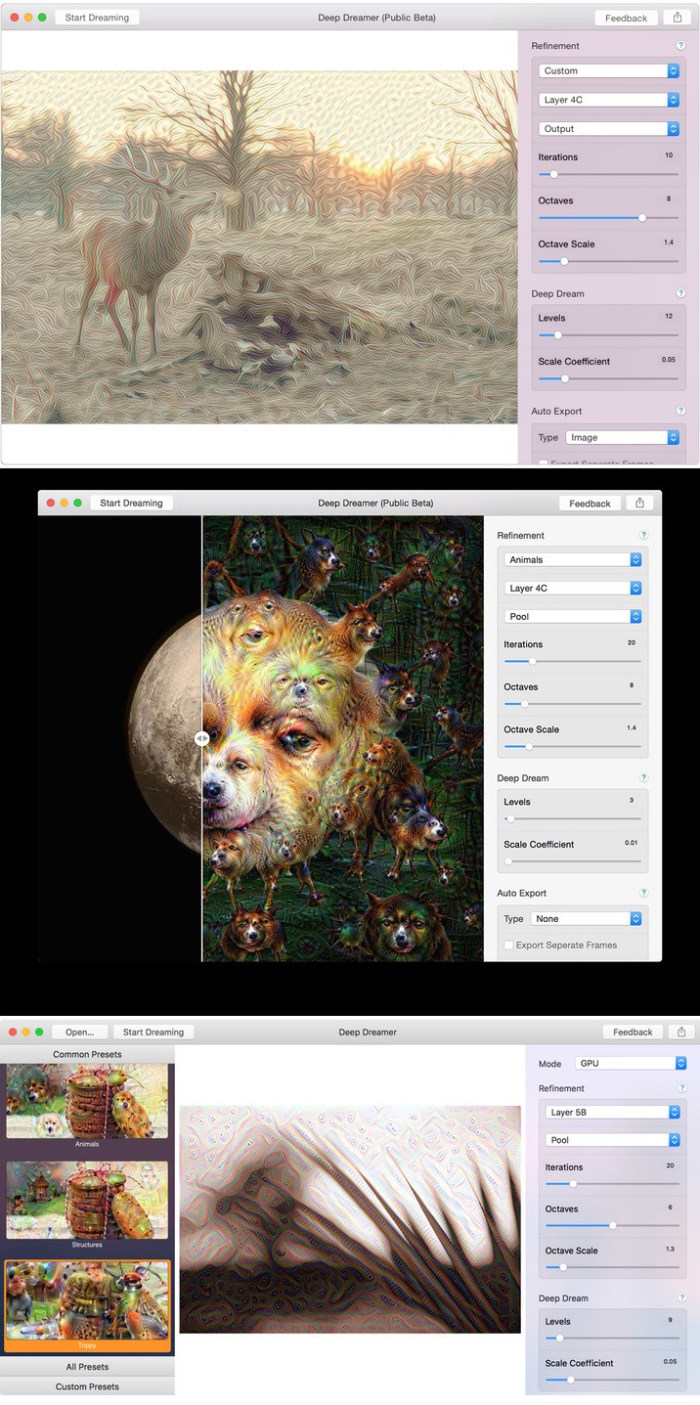Click Auto Export help icon above Type Image
The height and width of the screenshot is (1405, 700).
pos(680,411)
